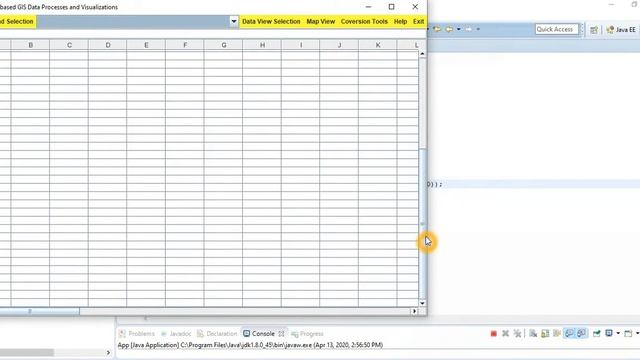The height and width of the screenshot is (360, 640).
Task: Toggle Scroll Lock in Console toolbar
Action: click(545, 333)
